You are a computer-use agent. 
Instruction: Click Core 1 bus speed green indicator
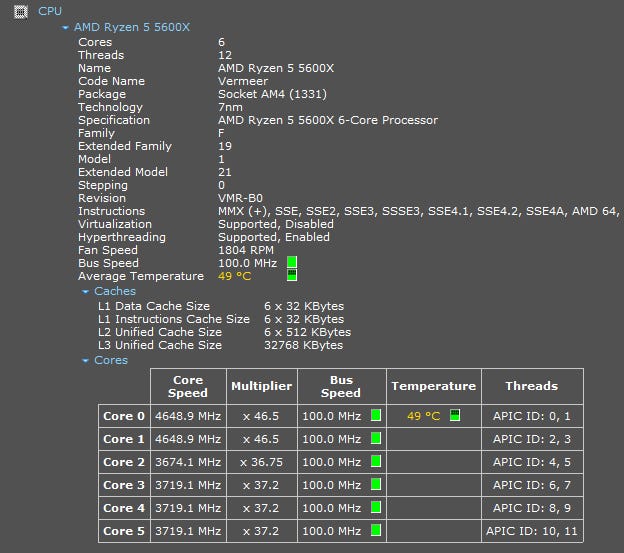pyautogui.click(x=376, y=439)
